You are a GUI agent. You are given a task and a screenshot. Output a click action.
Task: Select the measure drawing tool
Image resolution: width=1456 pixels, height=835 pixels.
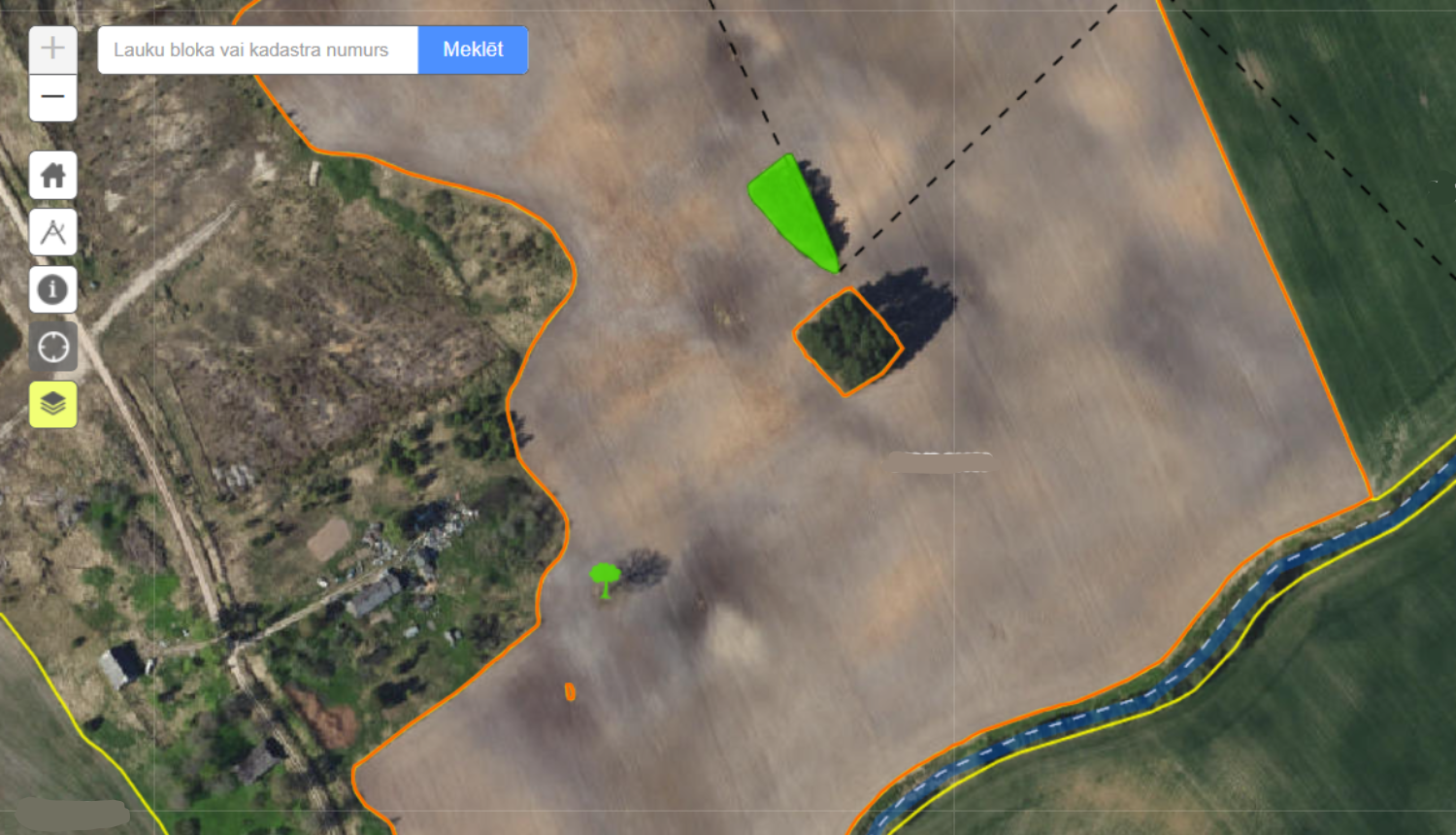(x=52, y=232)
